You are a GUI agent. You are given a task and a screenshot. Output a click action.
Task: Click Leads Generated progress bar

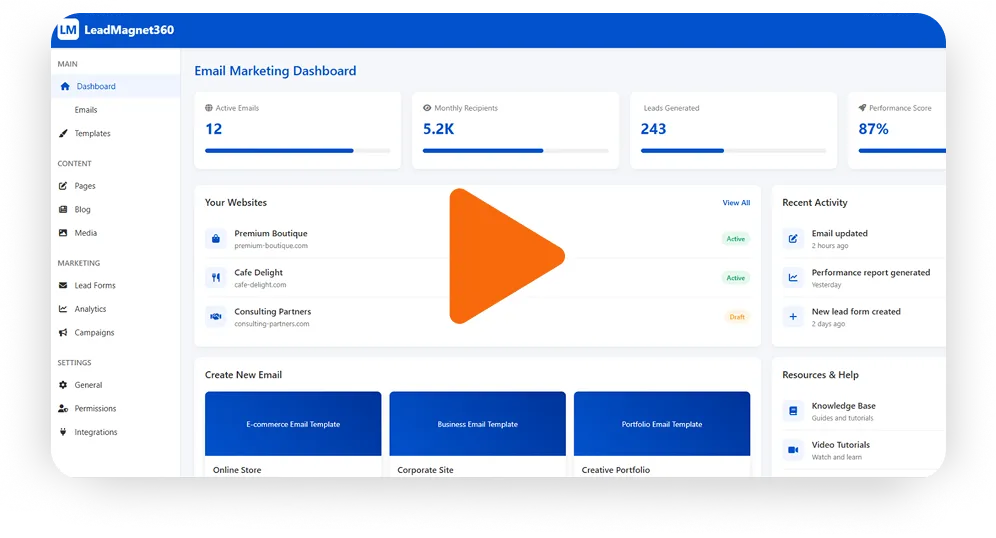click(x=733, y=151)
